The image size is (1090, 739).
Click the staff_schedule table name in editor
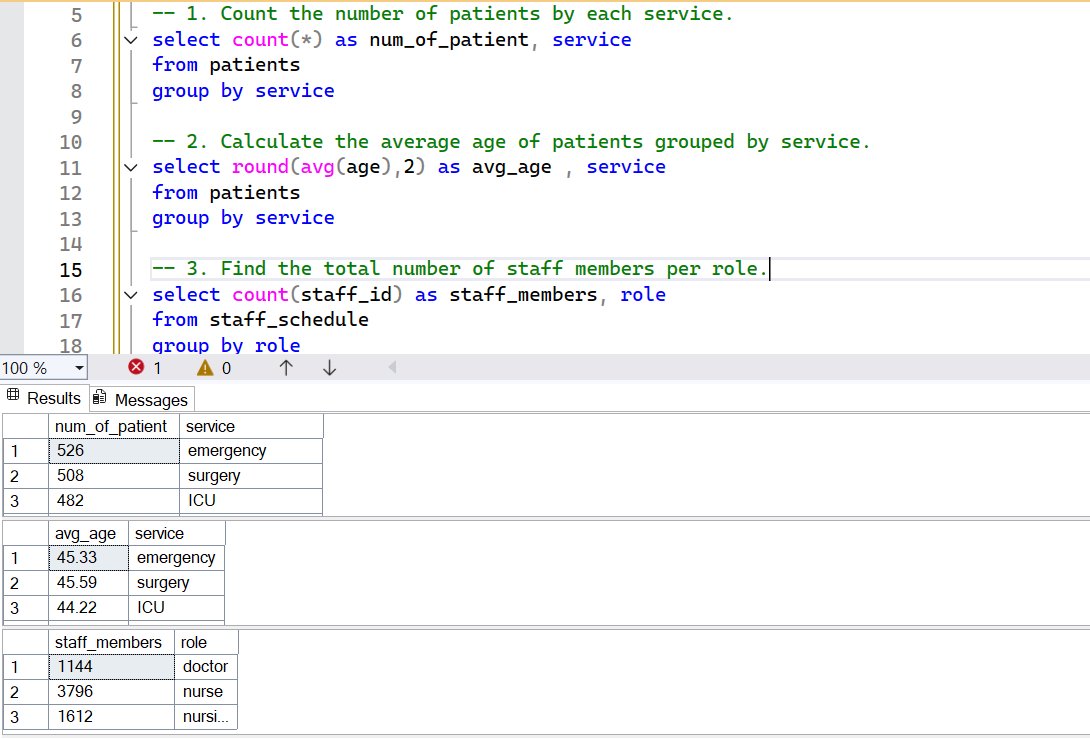[x=289, y=320]
